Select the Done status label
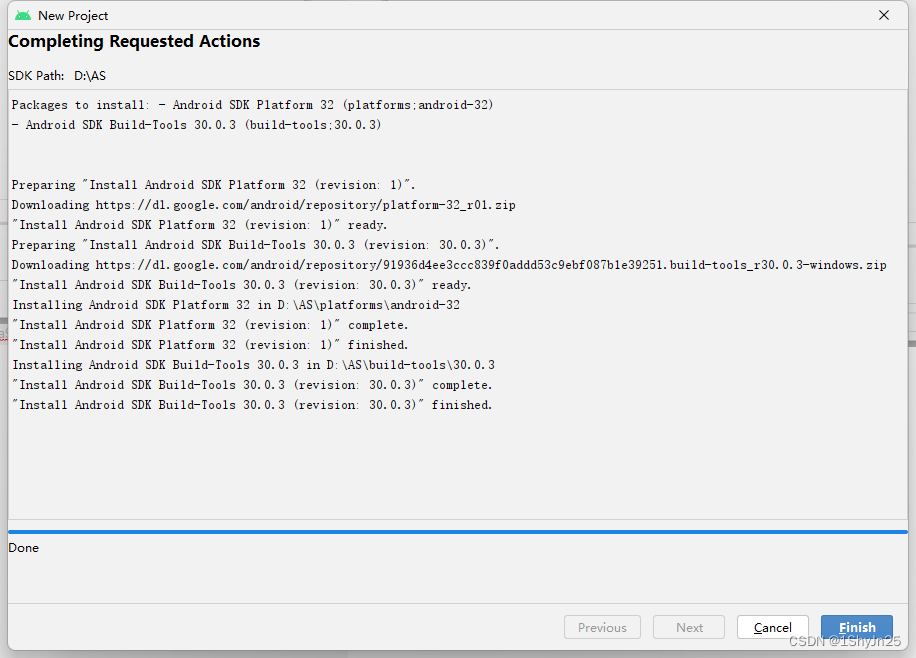This screenshot has height=658, width=916. click(23, 547)
